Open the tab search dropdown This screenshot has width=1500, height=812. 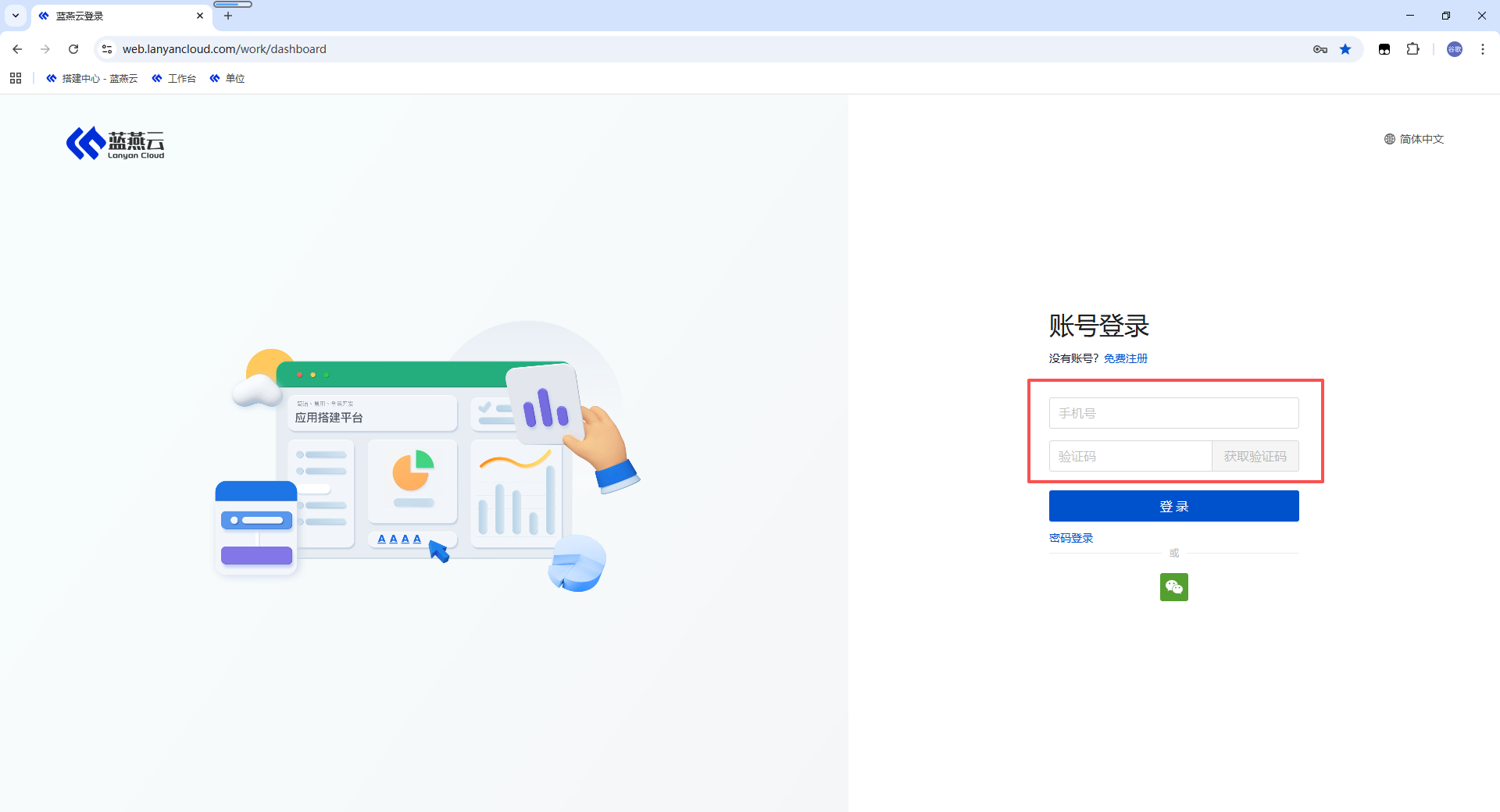[x=16, y=16]
